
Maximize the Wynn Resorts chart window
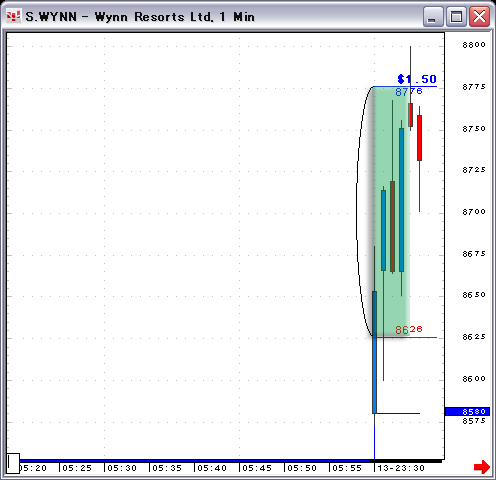(x=456, y=16)
